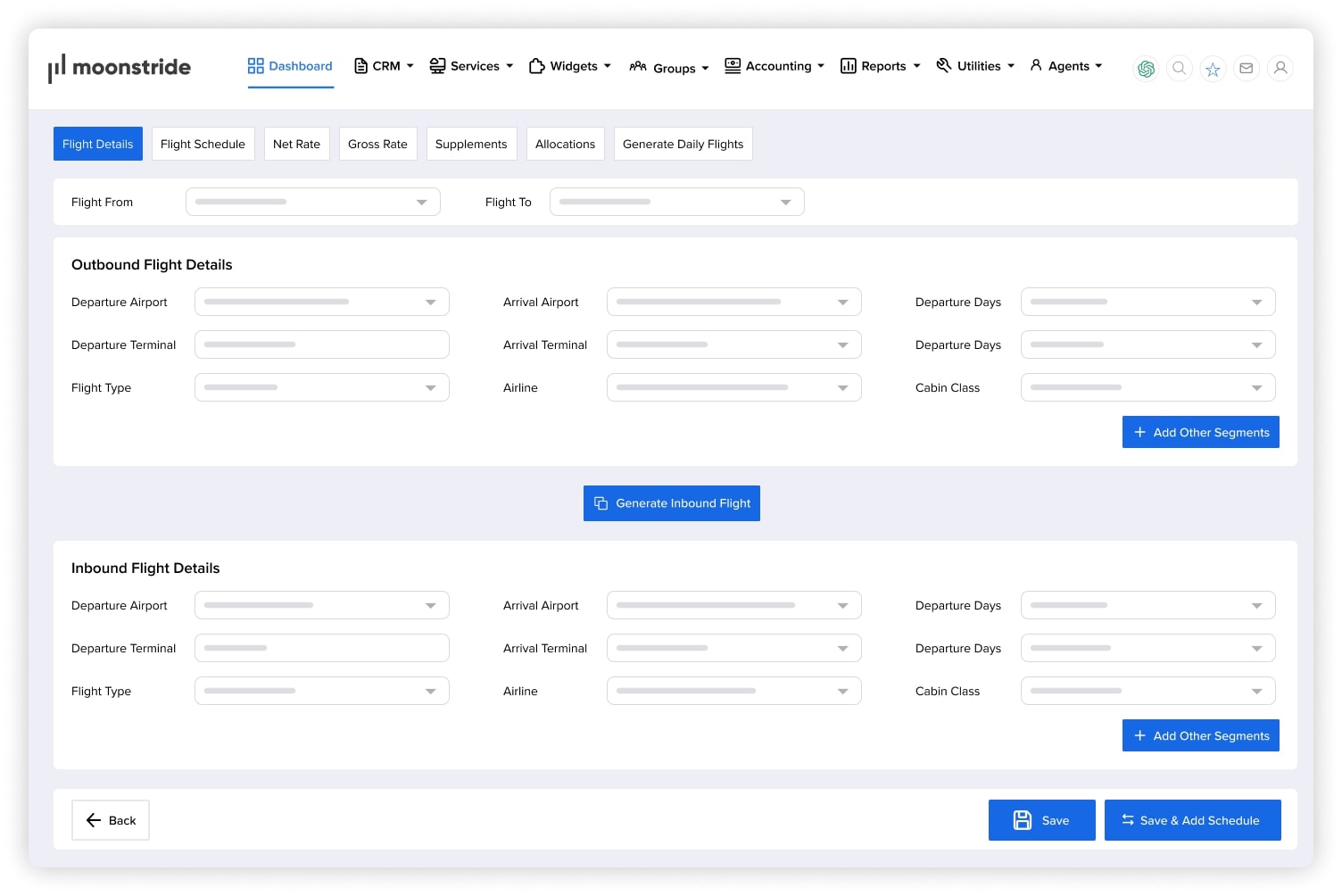The height and width of the screenshot is (896, 1342).
Task: Click the moonstride logo
Action: click(120, 68)
